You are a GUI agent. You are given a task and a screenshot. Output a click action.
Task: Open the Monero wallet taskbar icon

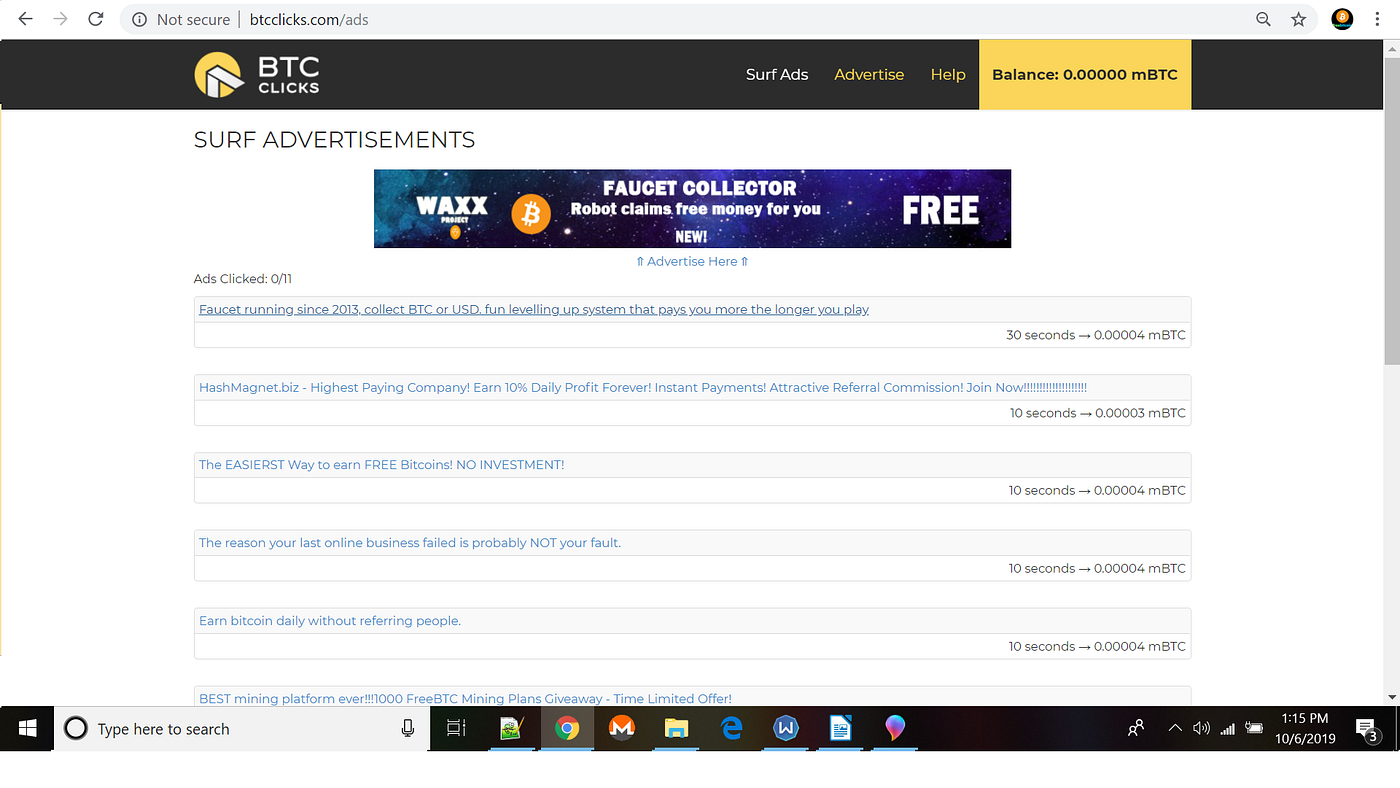point(622,729)
